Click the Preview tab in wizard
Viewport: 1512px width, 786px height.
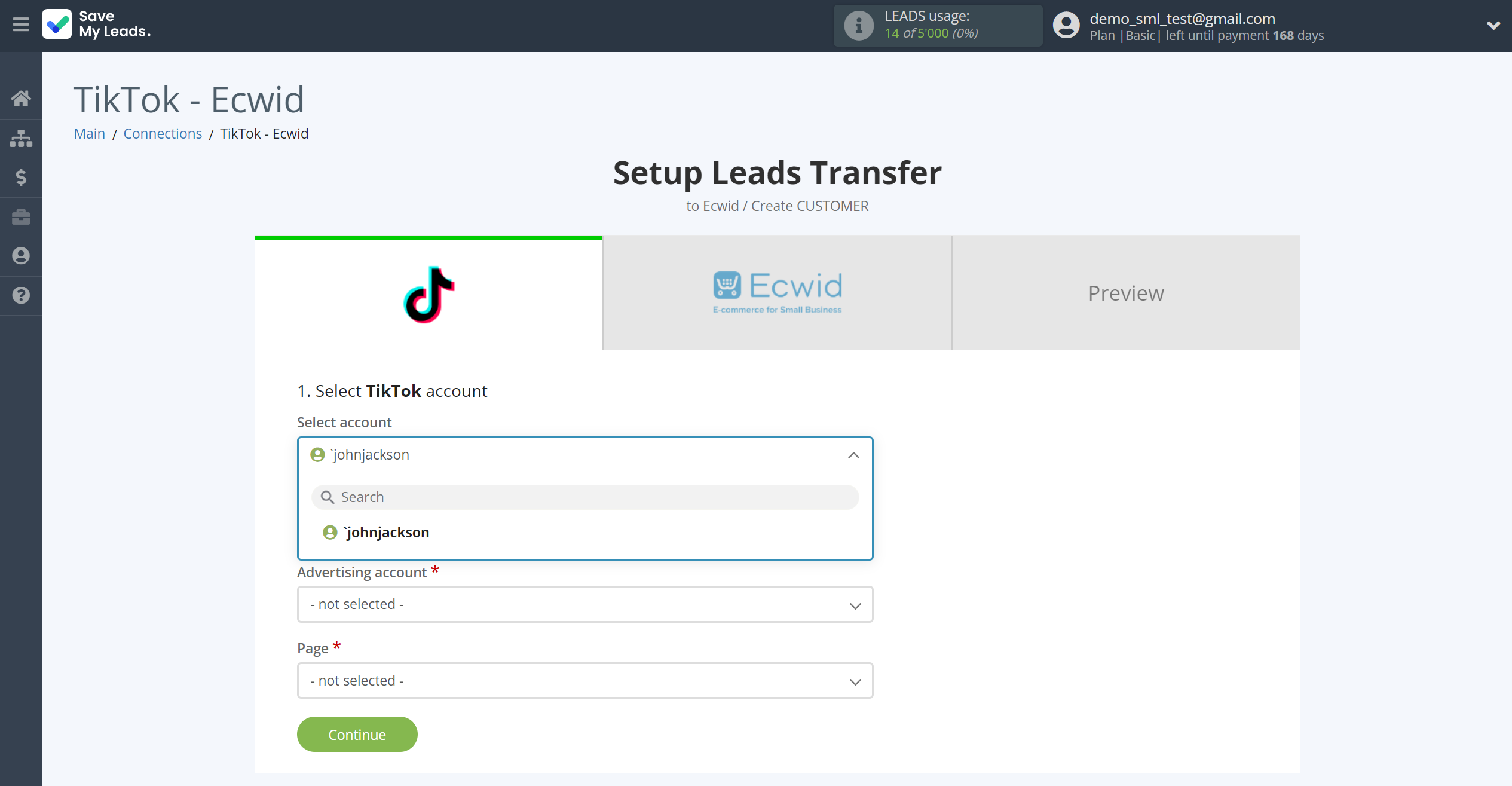click(x=1126, y=293)
